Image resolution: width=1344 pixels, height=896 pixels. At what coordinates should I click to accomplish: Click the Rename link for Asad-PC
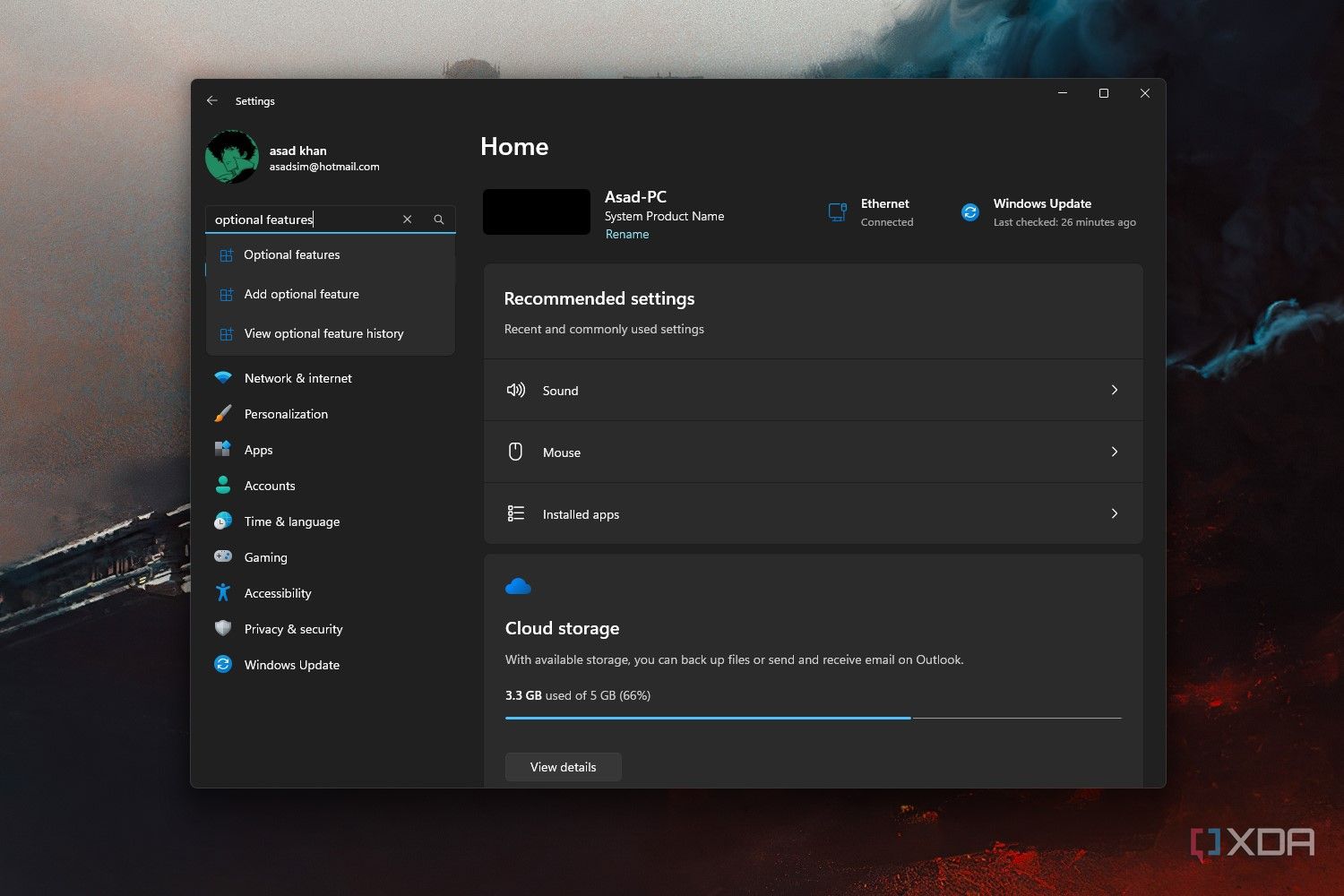pyautogui.click(x=627, y=235)
